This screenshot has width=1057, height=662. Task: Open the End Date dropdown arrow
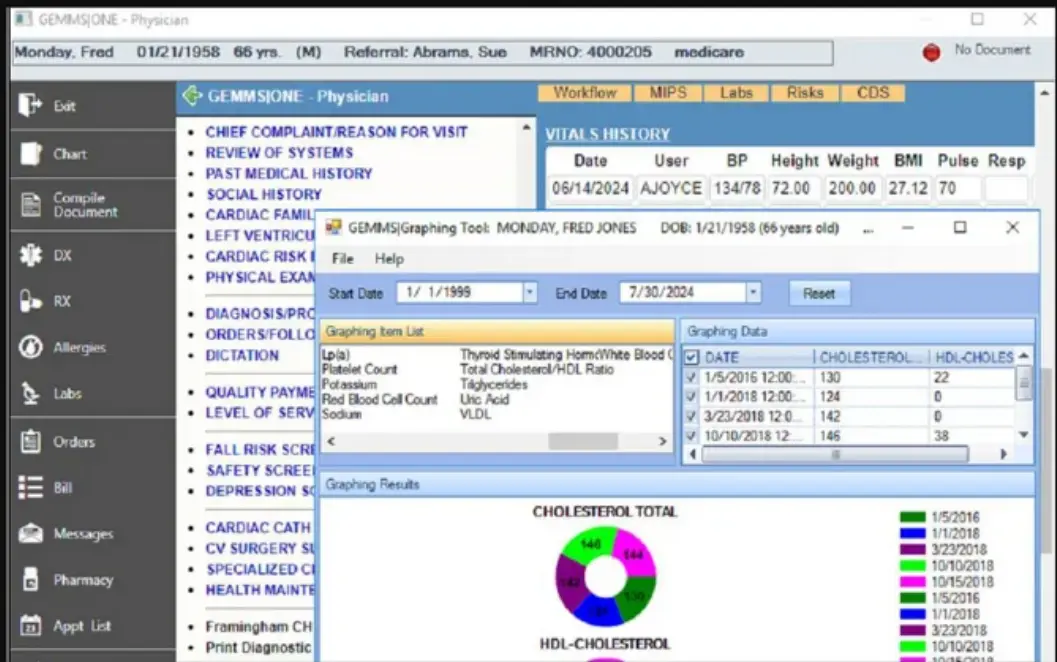click(x=754, y=293)
